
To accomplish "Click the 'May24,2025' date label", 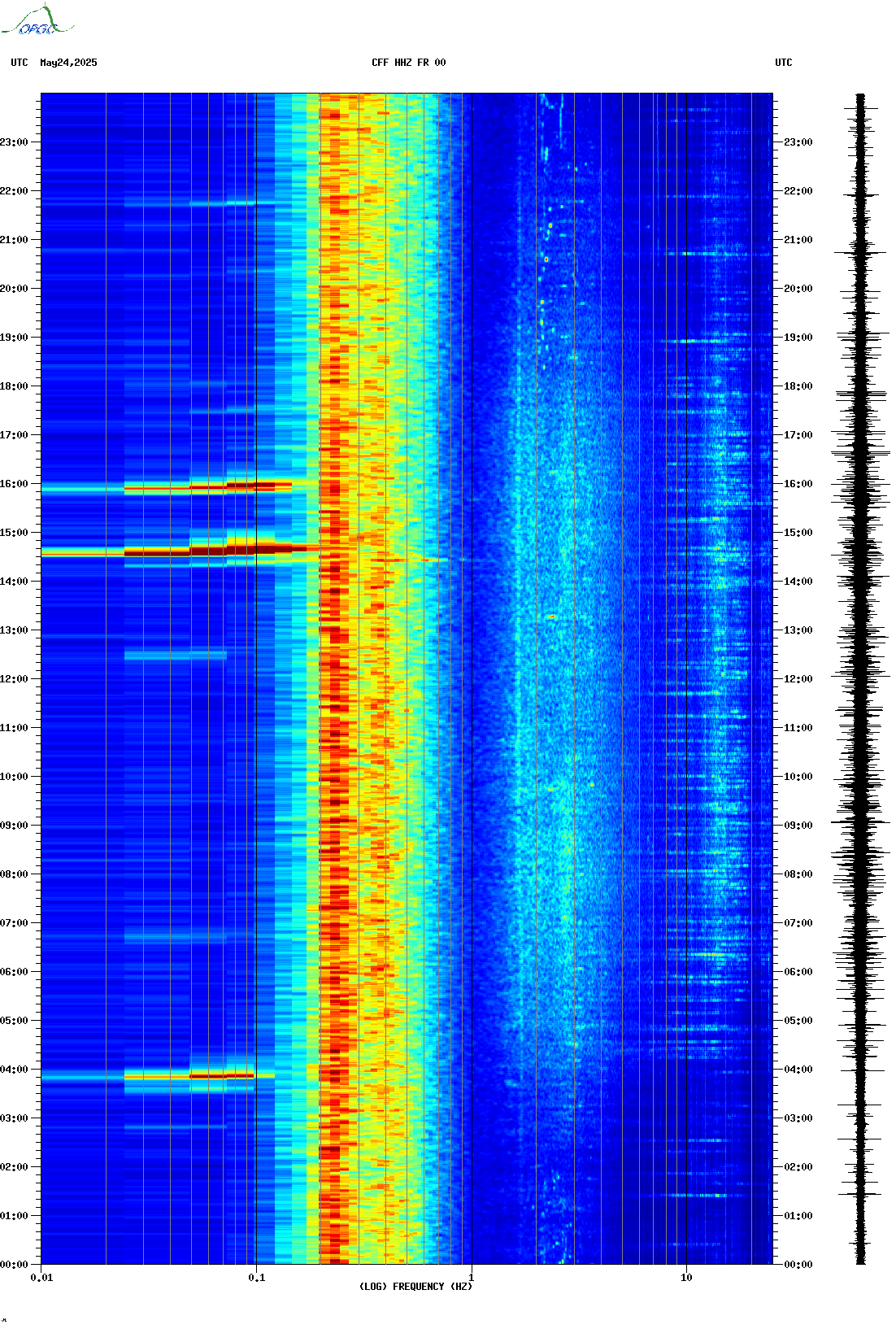I will (x=68, y=63).
